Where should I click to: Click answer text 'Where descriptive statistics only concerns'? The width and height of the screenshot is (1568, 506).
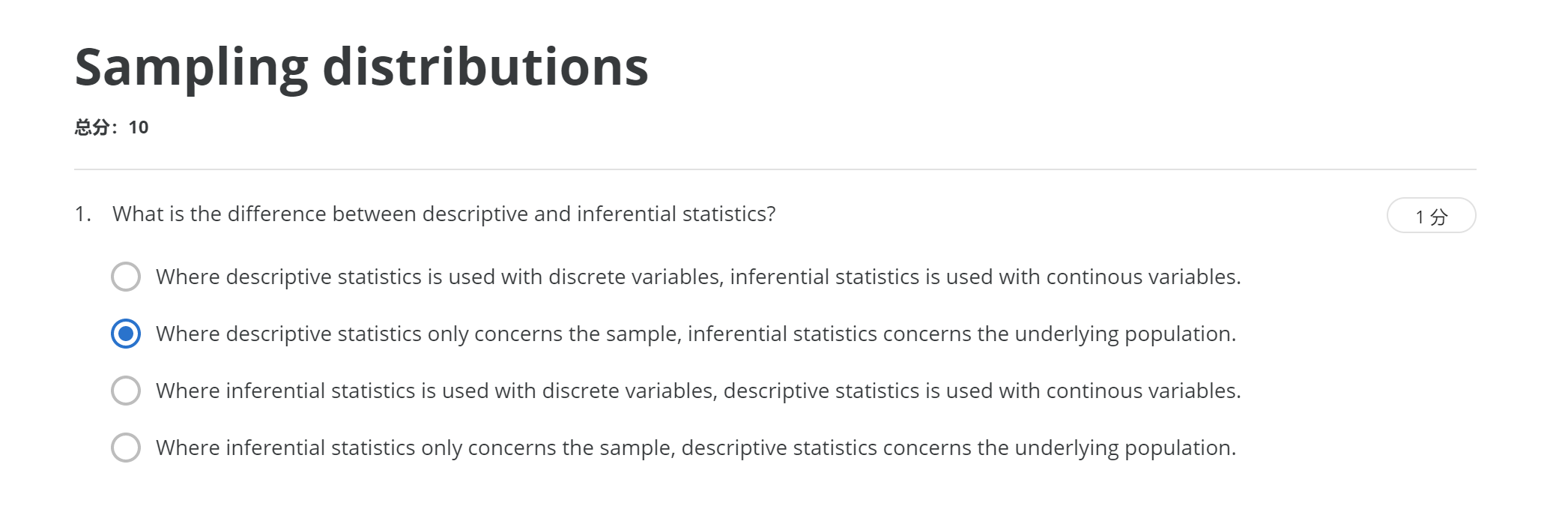tap(695, 334)
